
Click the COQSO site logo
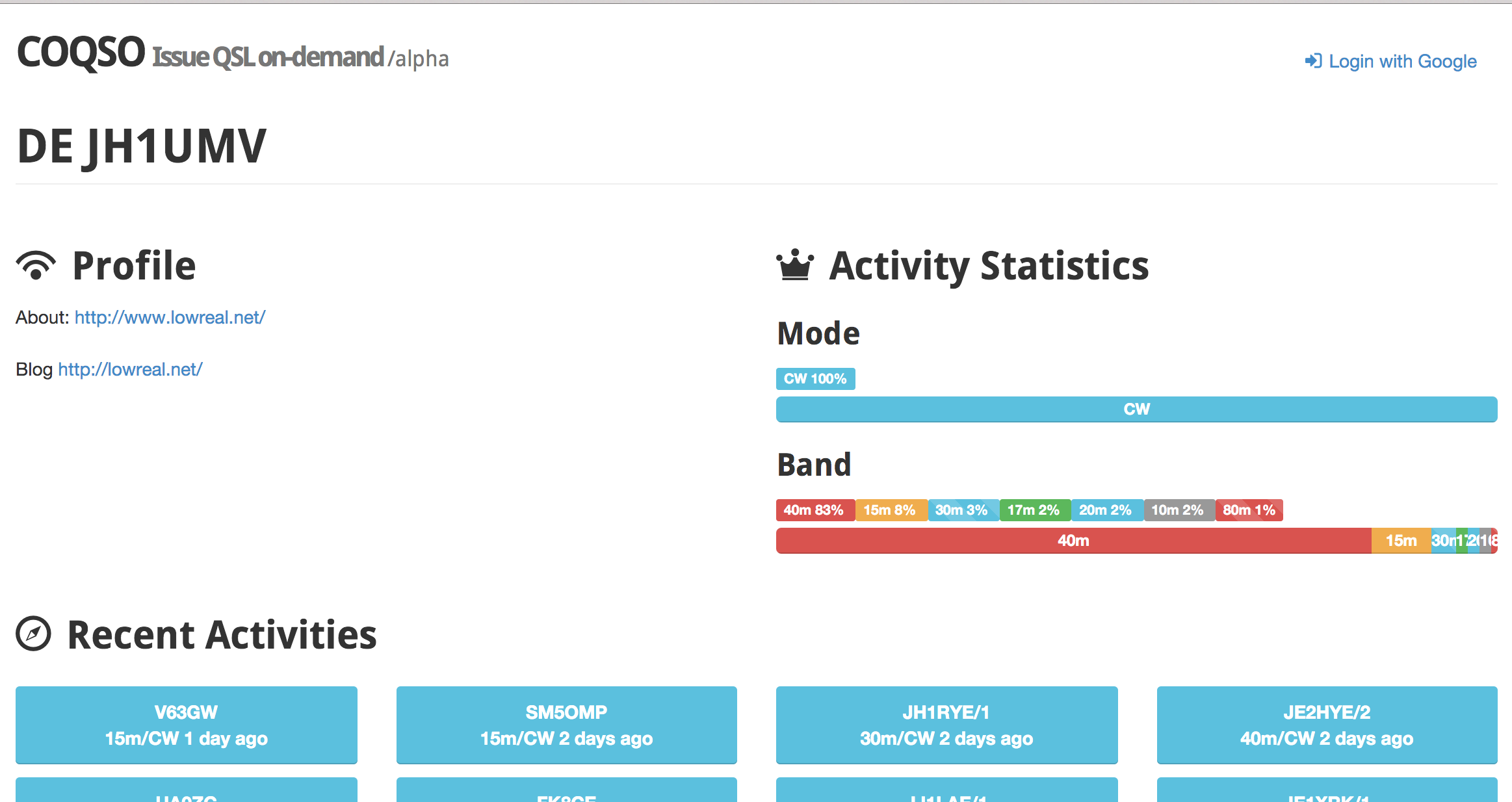81,52
